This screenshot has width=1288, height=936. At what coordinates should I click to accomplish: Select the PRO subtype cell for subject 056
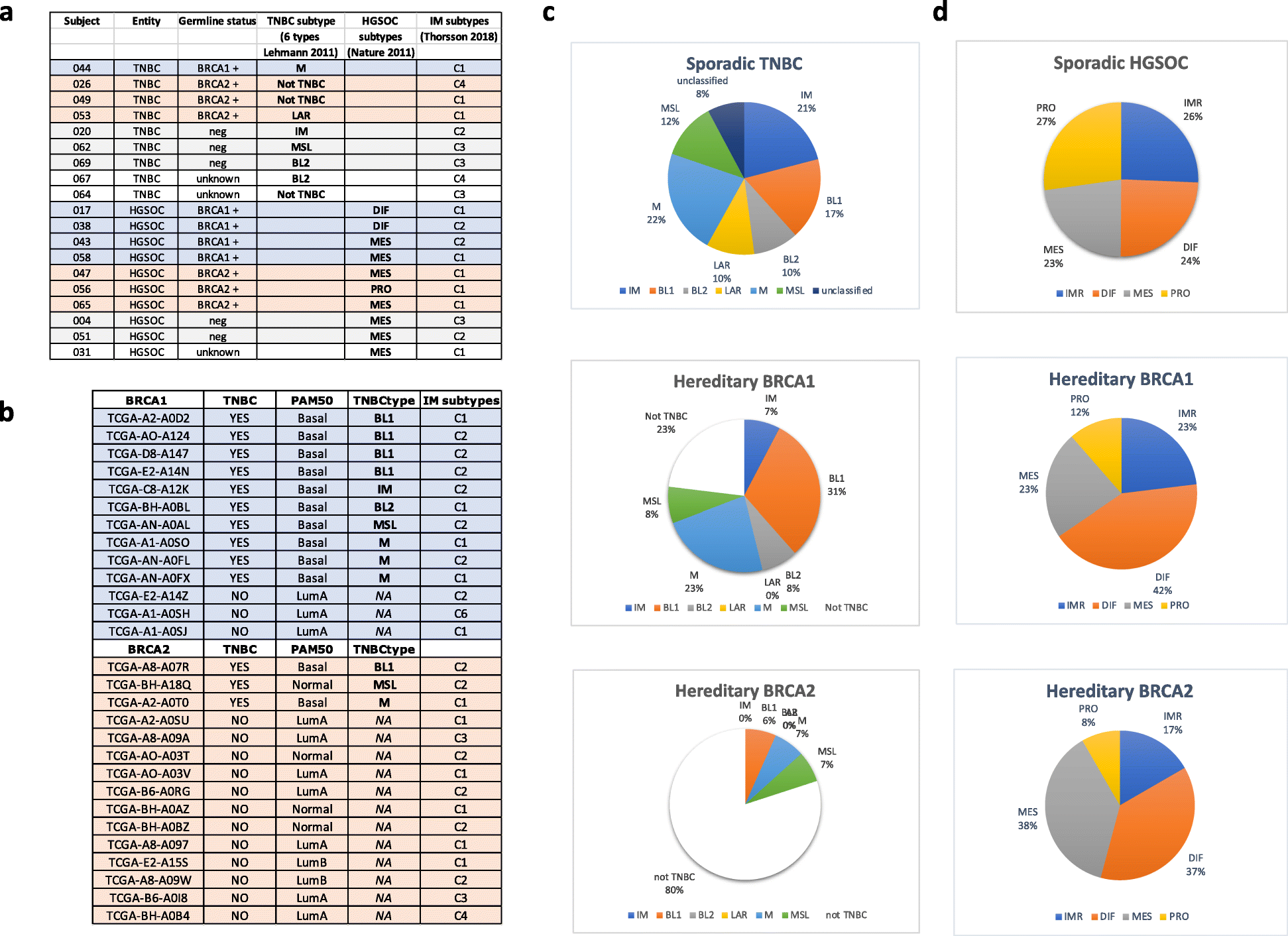381,289
